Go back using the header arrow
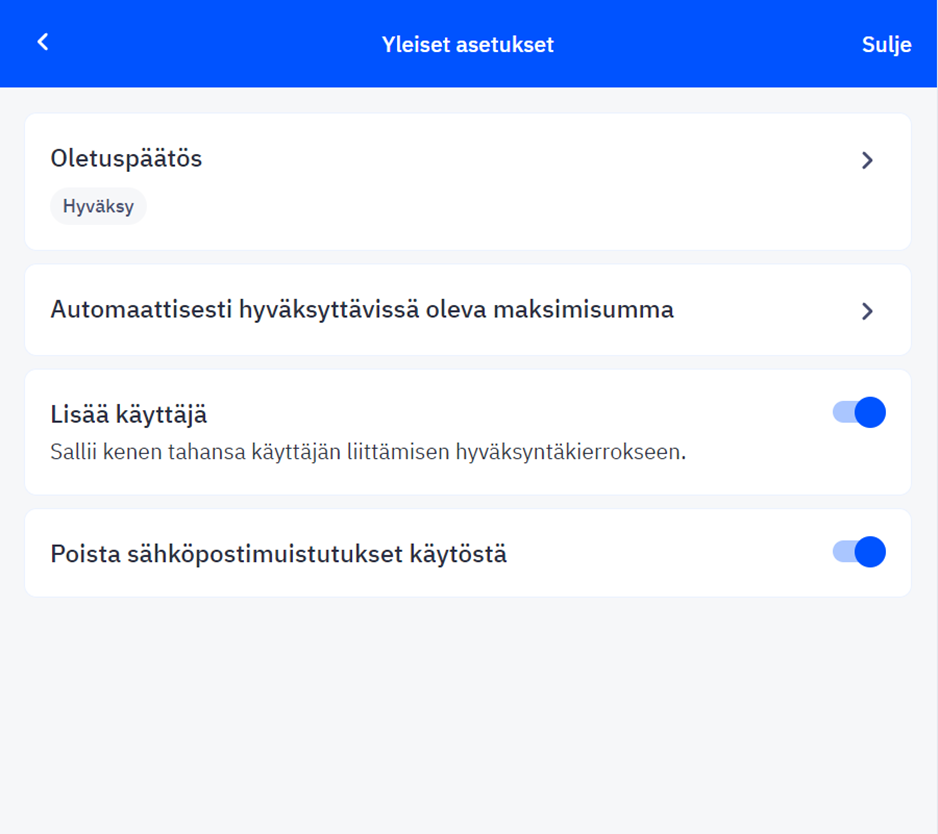Image resolution: width=938 pixels, height=834 pixels. pyautogui.click(x=42, y=42)
